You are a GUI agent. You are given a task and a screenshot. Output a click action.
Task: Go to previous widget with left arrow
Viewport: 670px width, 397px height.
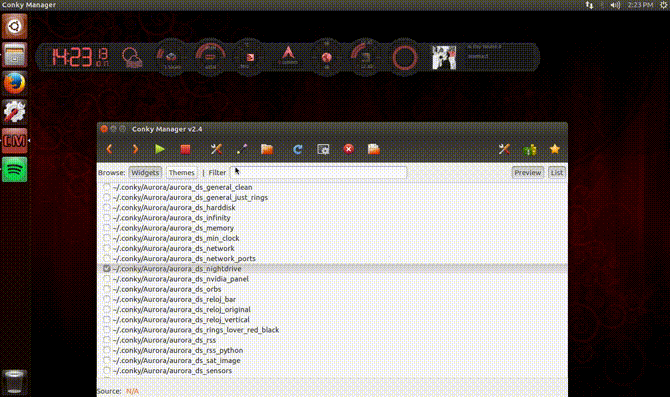pyautogui.click(x=109, y=149)
